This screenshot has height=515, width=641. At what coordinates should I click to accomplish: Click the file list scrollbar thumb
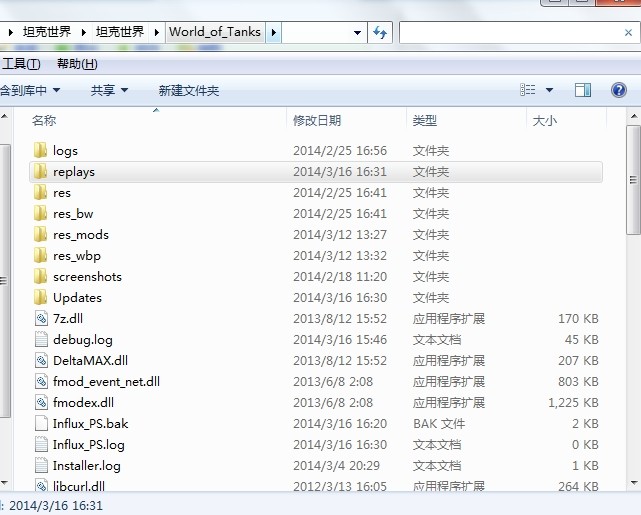point(633,180)
